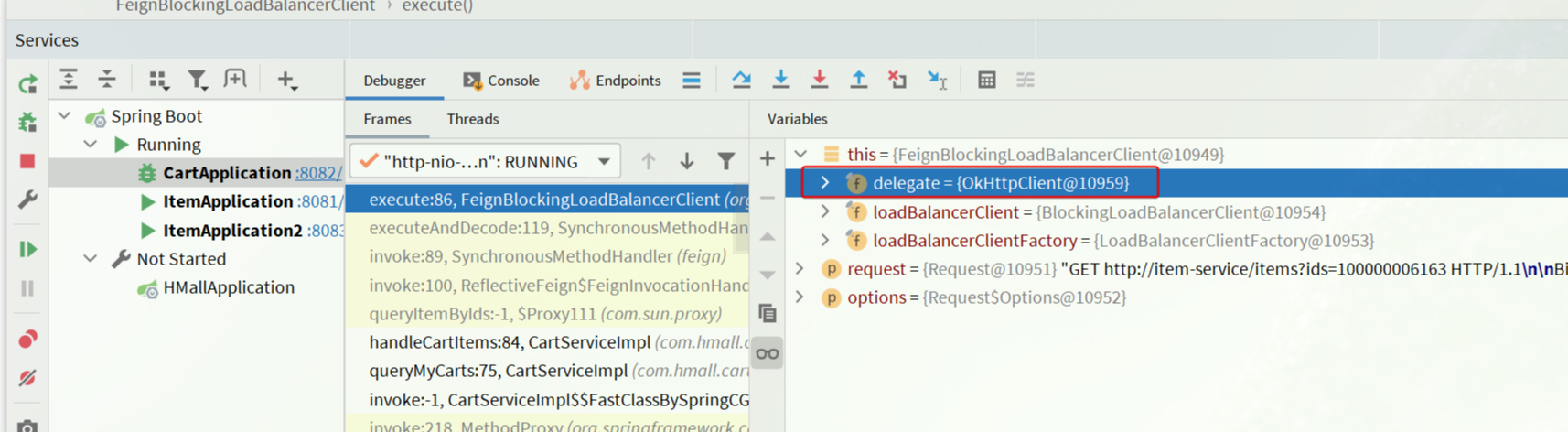
Task: Collapse the Spring Boot tree node
Action: [x=64, y=116]
